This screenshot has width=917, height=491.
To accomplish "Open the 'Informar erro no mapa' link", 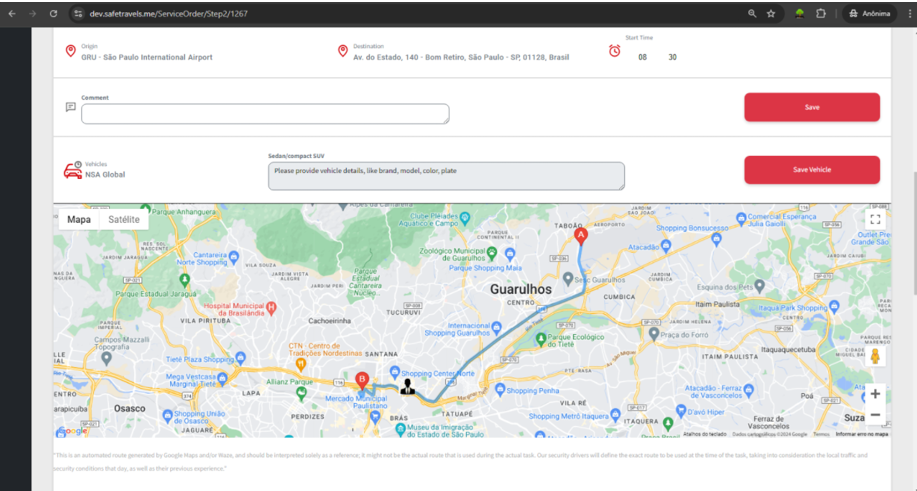I will 862,434.
